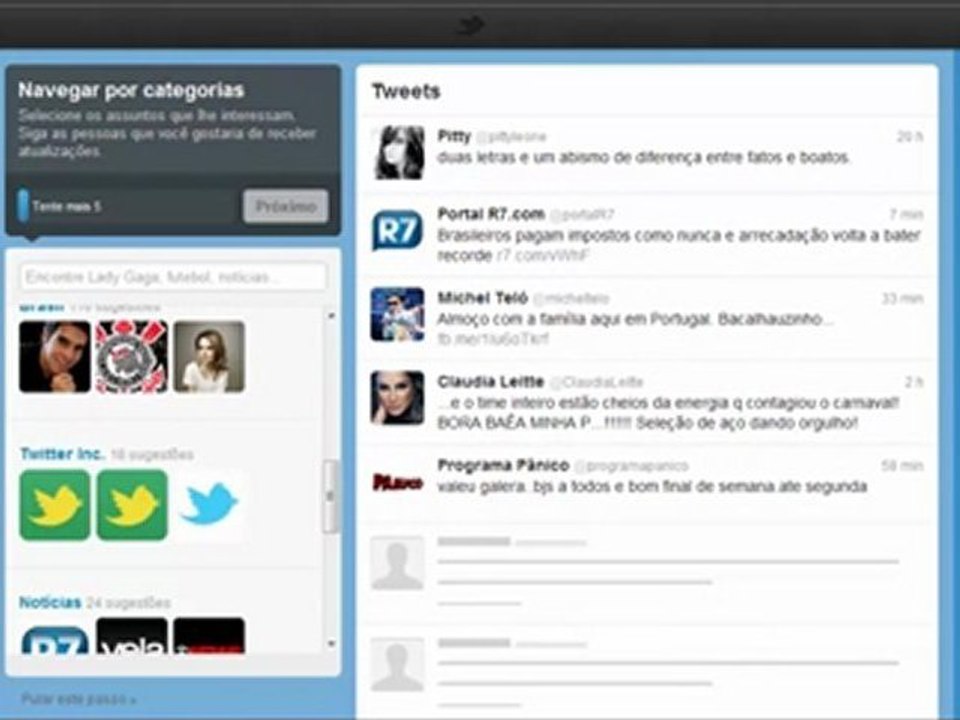Click the tweet text 'valeu galera. bjs a todos'
Image resolution: width=960 pixels, height=720 pixels.
coord(652,487)
